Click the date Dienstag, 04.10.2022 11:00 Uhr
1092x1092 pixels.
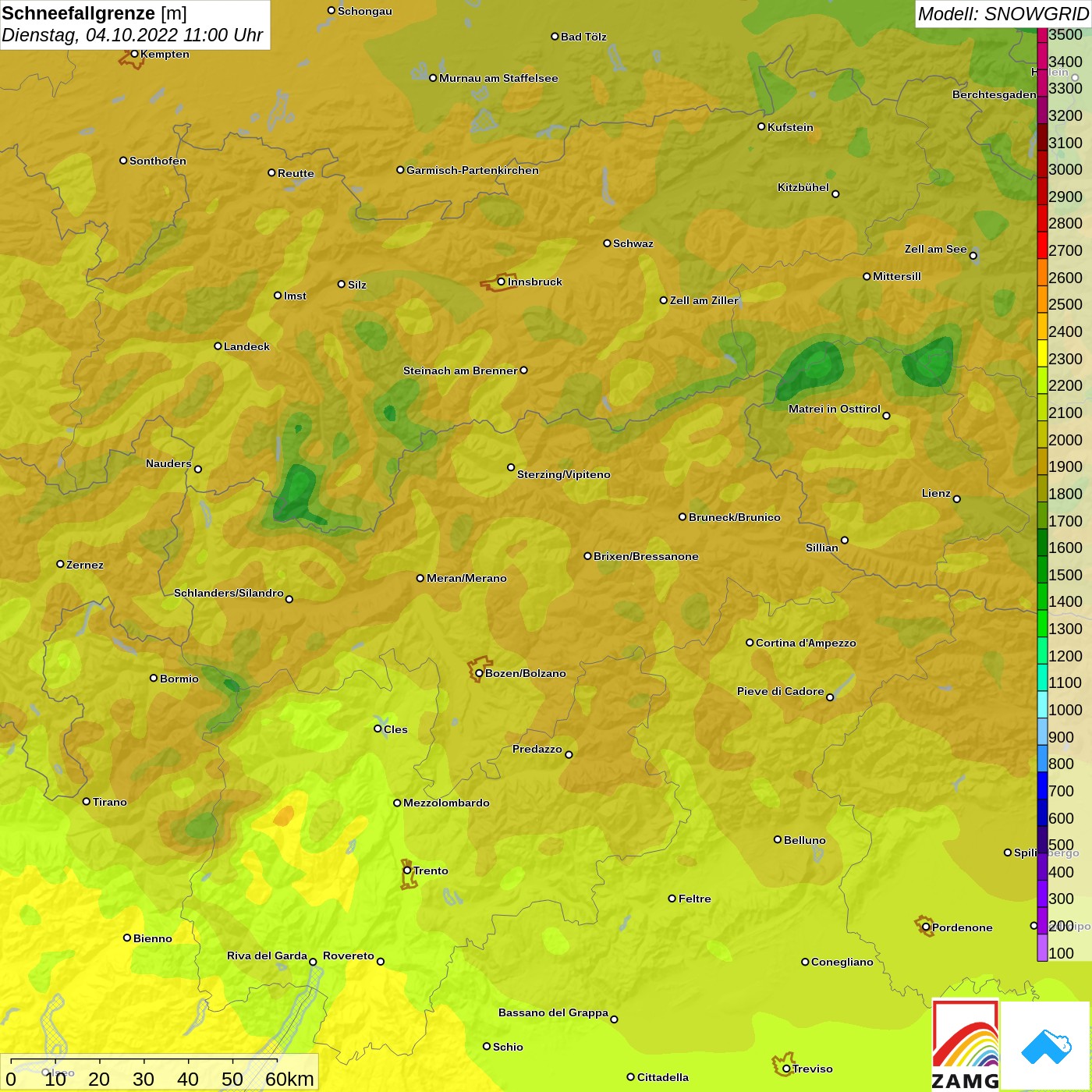132,35
